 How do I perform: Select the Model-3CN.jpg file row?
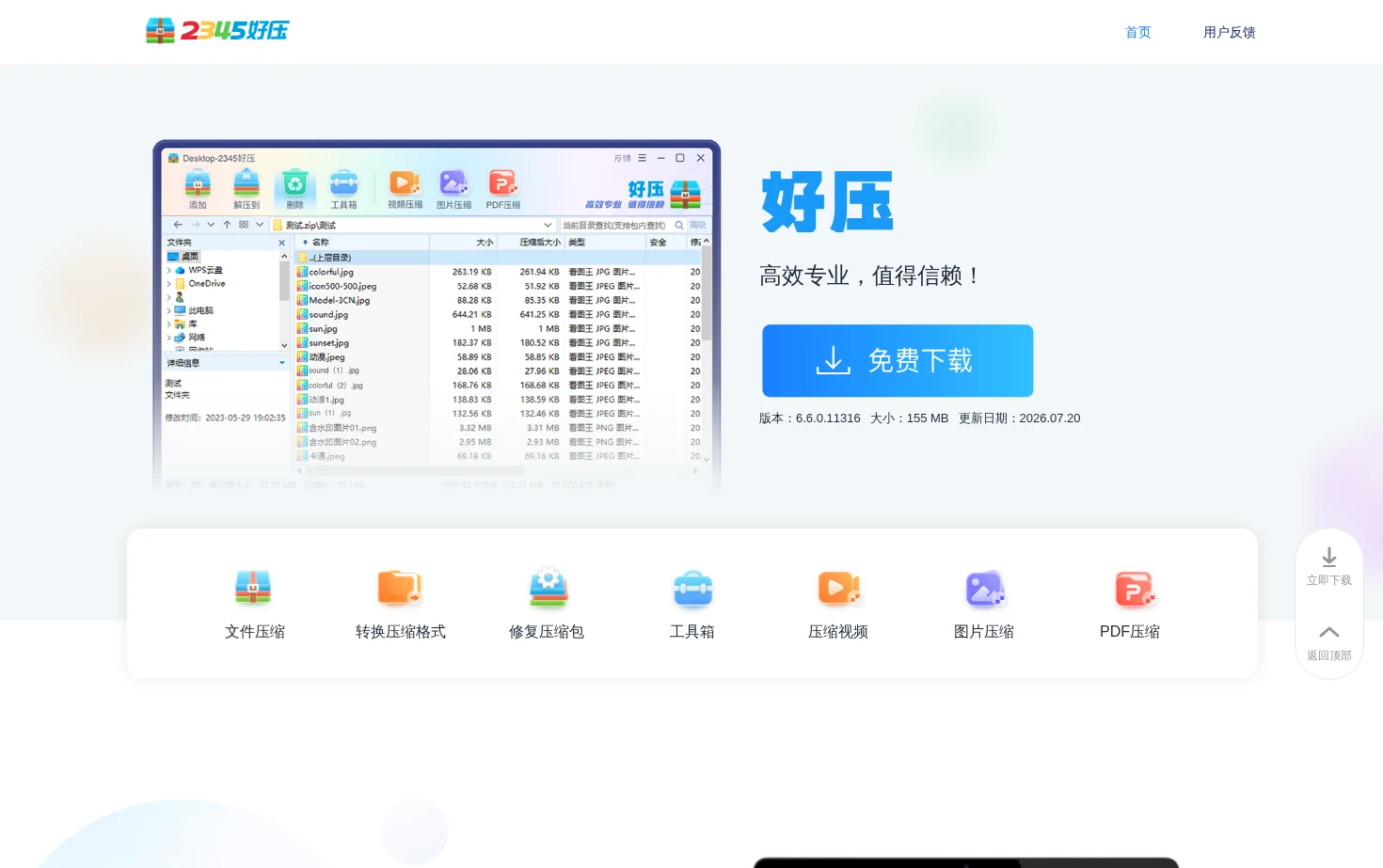[x=498, y=300]
